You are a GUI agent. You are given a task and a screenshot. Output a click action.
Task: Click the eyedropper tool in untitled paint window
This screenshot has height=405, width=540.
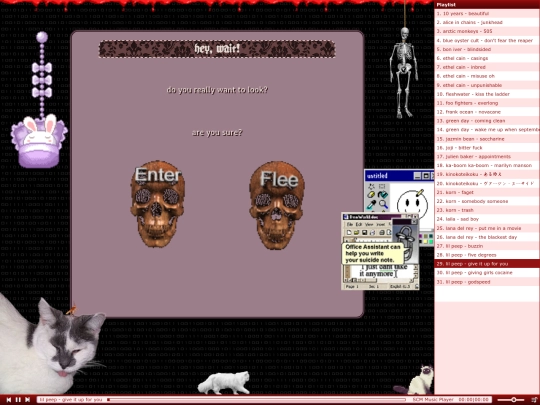[371, 205]
